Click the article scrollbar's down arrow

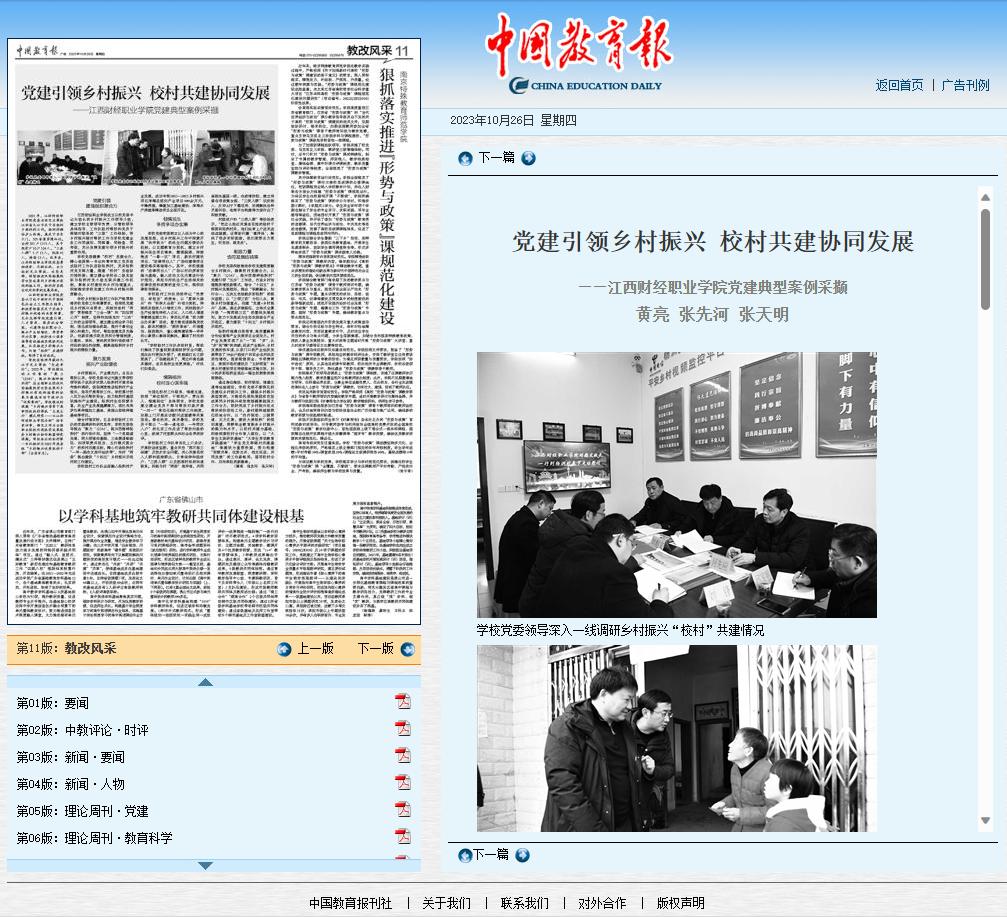tap(985, 821)
